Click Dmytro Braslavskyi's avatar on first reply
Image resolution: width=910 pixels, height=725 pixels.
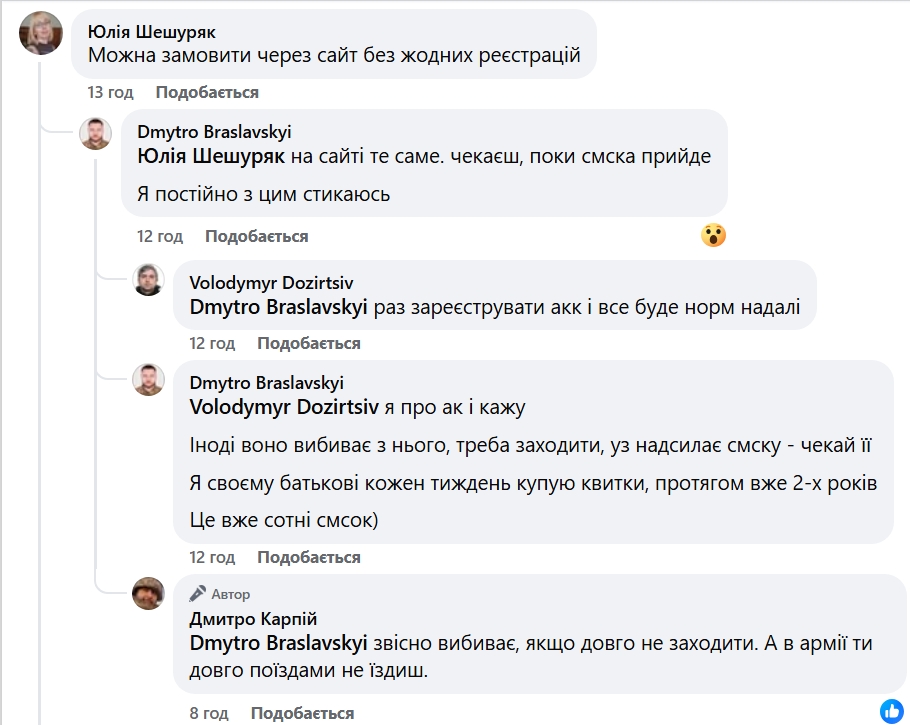click(95, 133)
